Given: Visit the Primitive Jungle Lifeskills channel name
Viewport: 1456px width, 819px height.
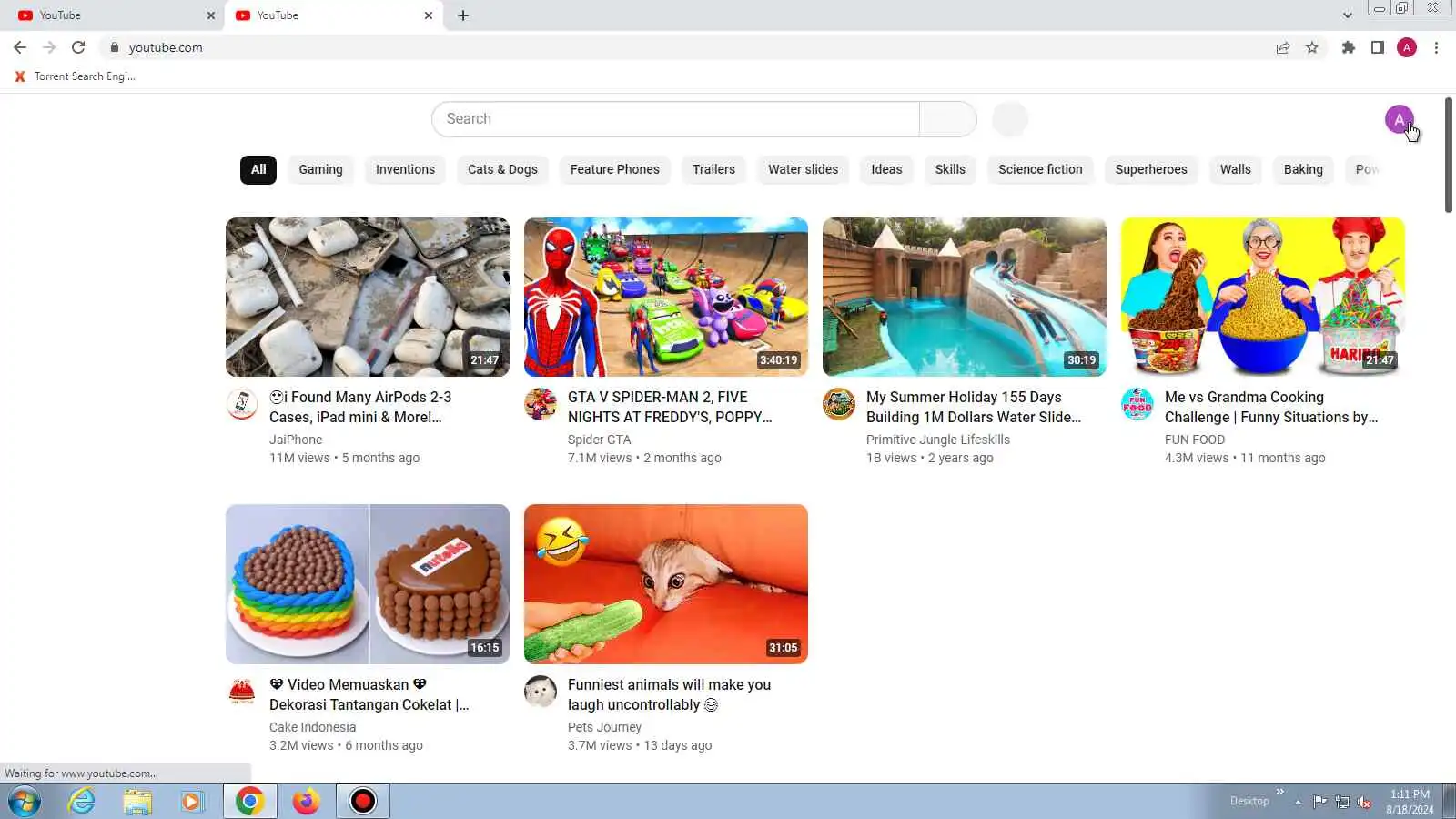Looking at the screenshot, I should (938, 440).
